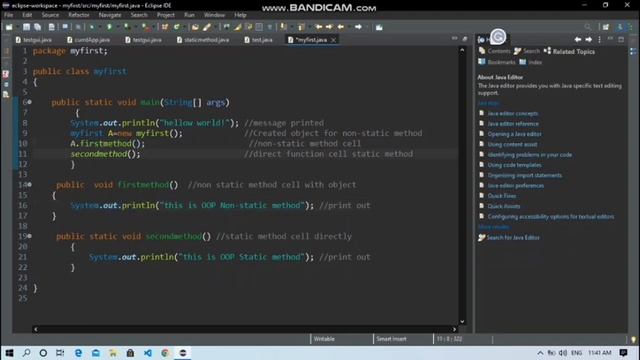This screenshot has height=360, width=640.
Task: Open the 'Quick Fixes' help link
Action: pos(502,196)
